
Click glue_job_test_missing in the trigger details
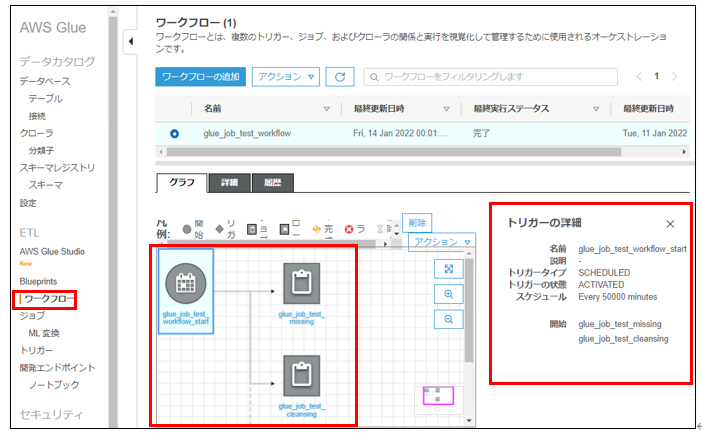pyautogui.click(x=620, y=324)
